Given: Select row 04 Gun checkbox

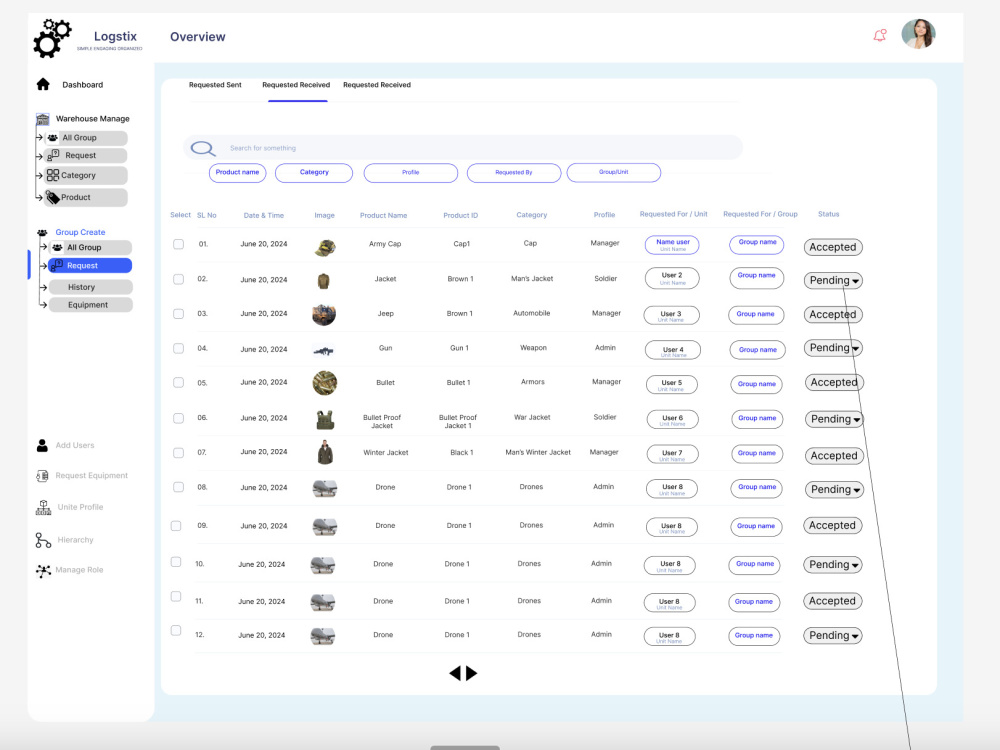Looking at the screenshot, I should pos(179,349).
